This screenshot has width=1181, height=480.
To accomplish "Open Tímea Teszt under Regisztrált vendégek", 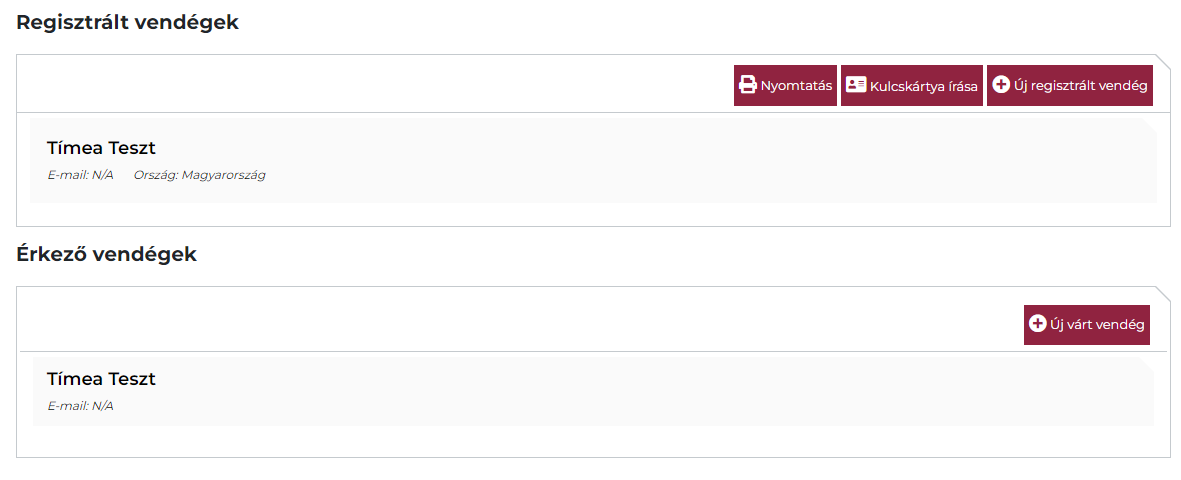I will pyautogui.click(x=101, y=148).
